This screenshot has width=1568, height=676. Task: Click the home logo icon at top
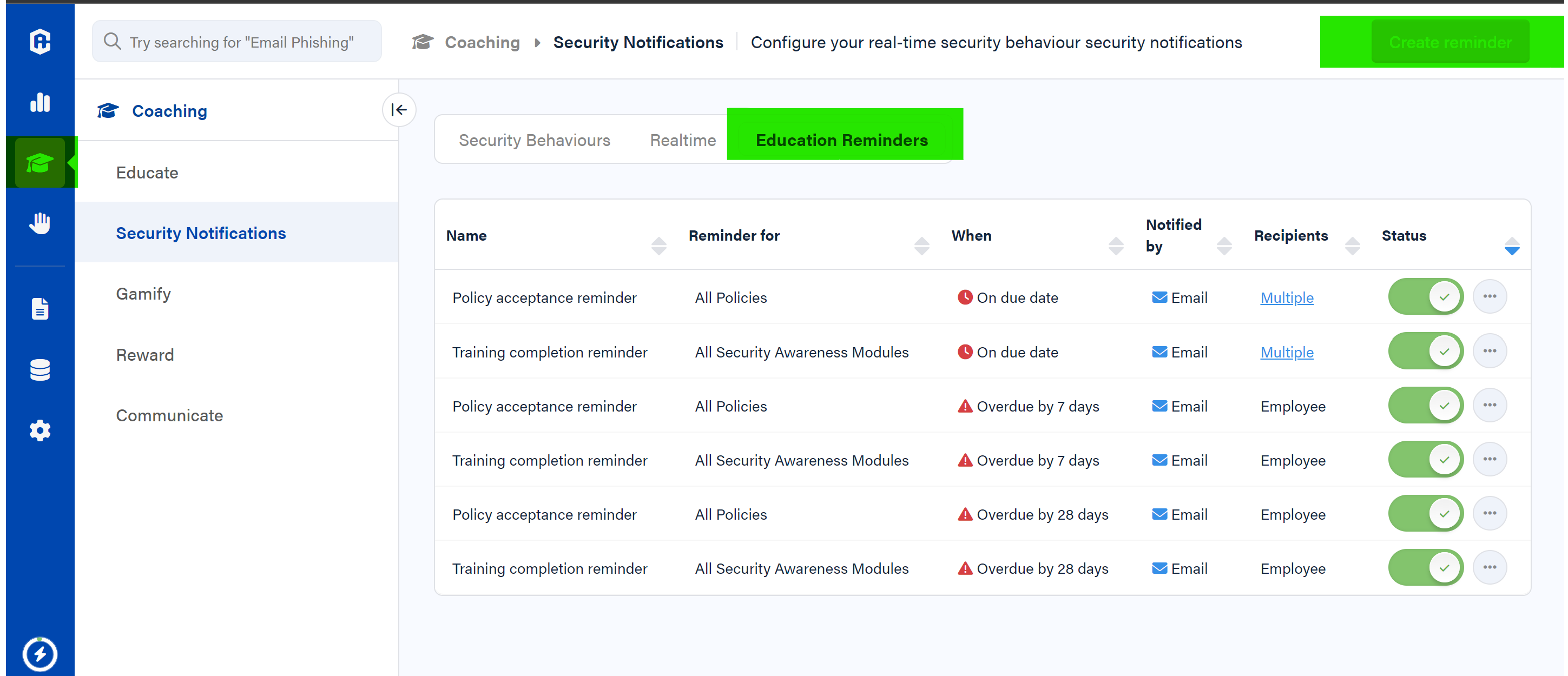point(39,42)
